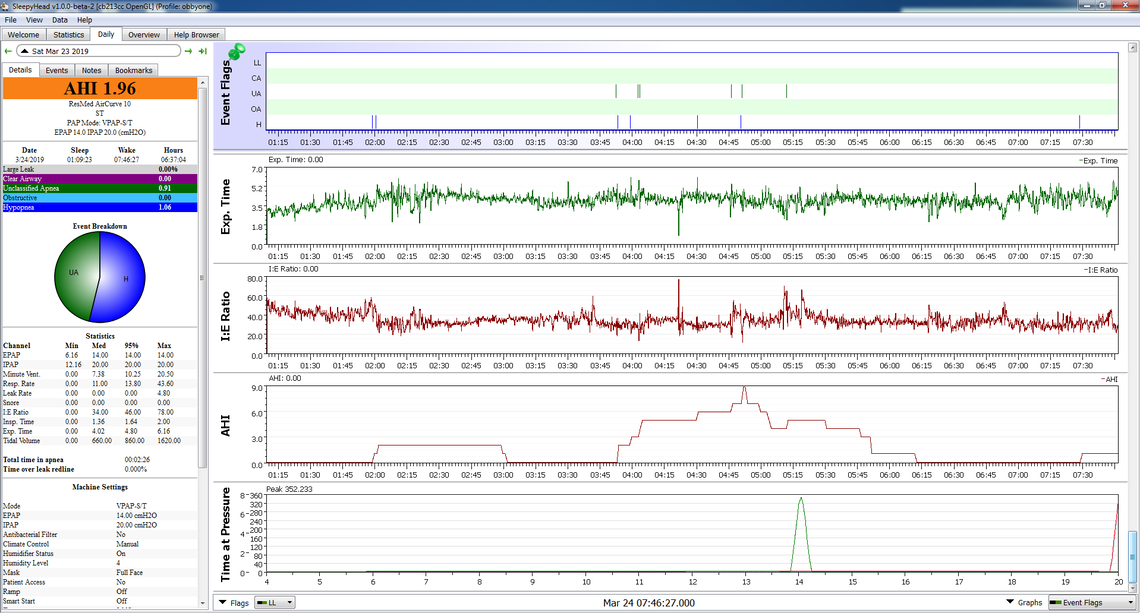The height and width of the screenshot is (613, 1140).
Task: Click the green pushpin on Event Flags graph
Action: (237, 52)
